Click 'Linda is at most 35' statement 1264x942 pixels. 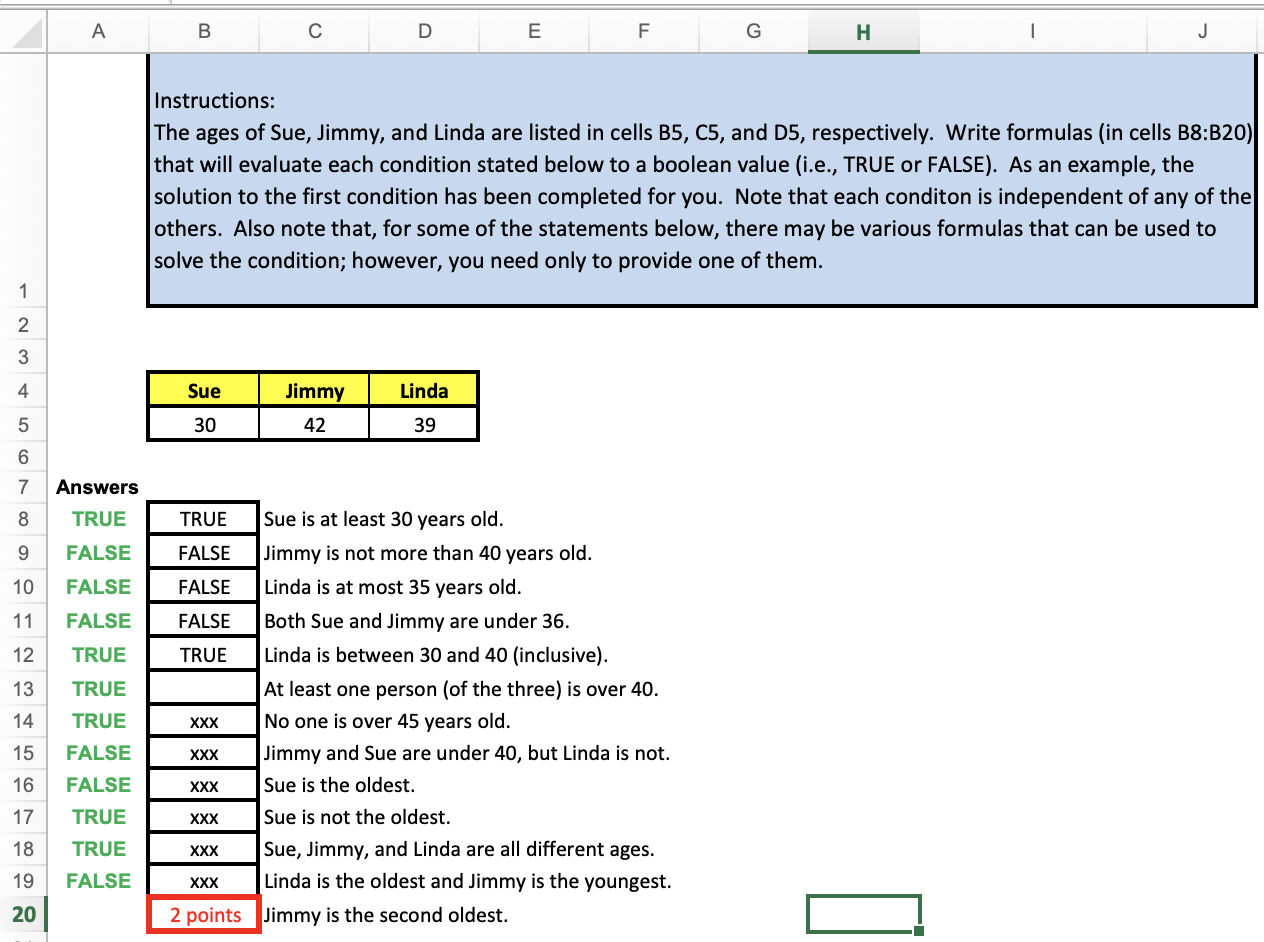coord(392,587)
